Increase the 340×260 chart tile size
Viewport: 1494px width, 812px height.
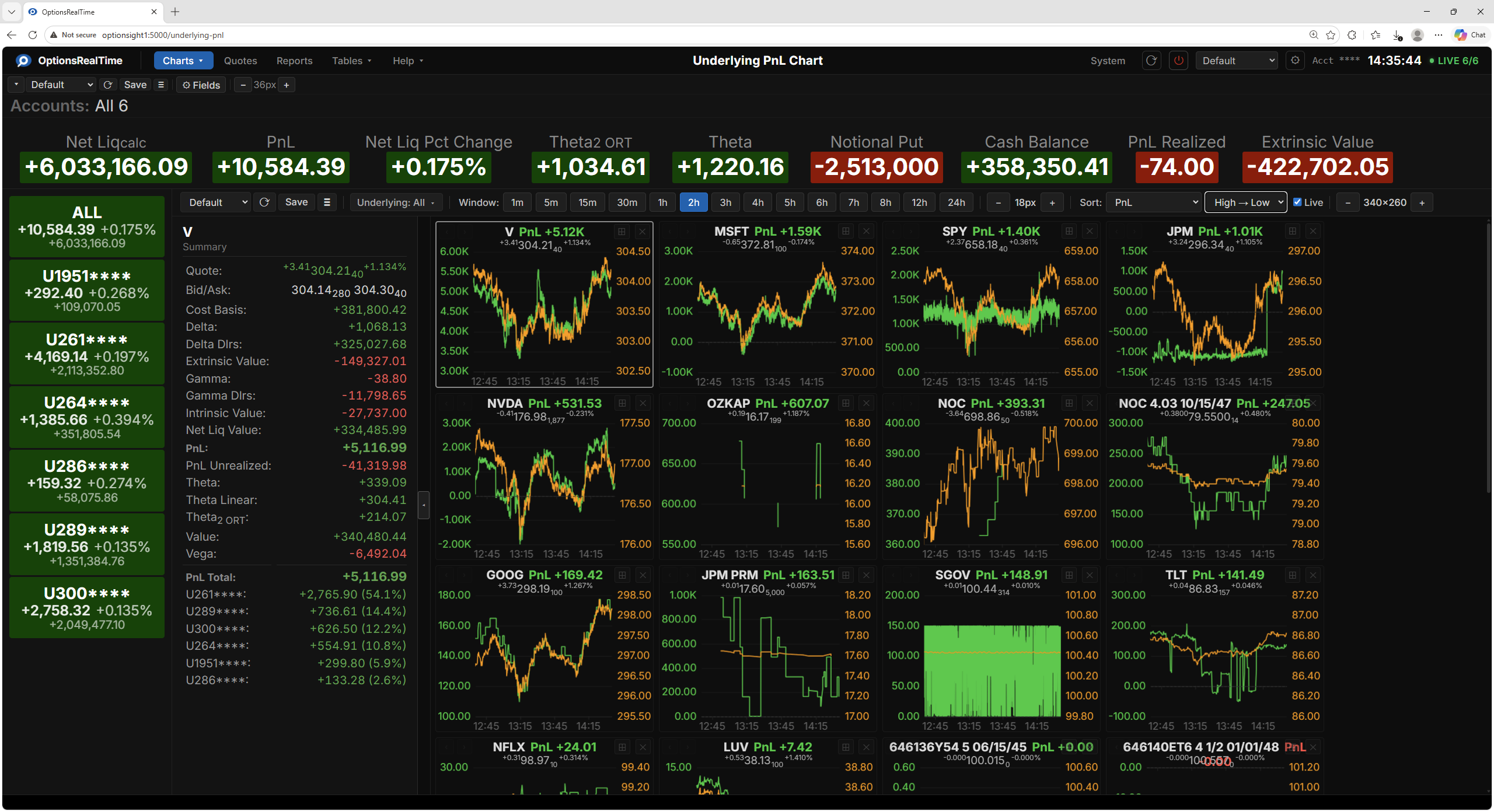[x=1422, y=202]
